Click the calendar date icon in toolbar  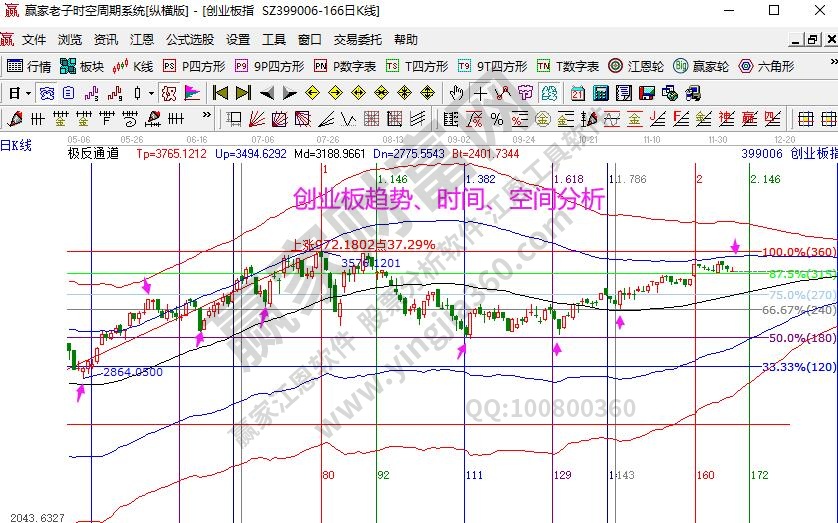click(577, 93)
